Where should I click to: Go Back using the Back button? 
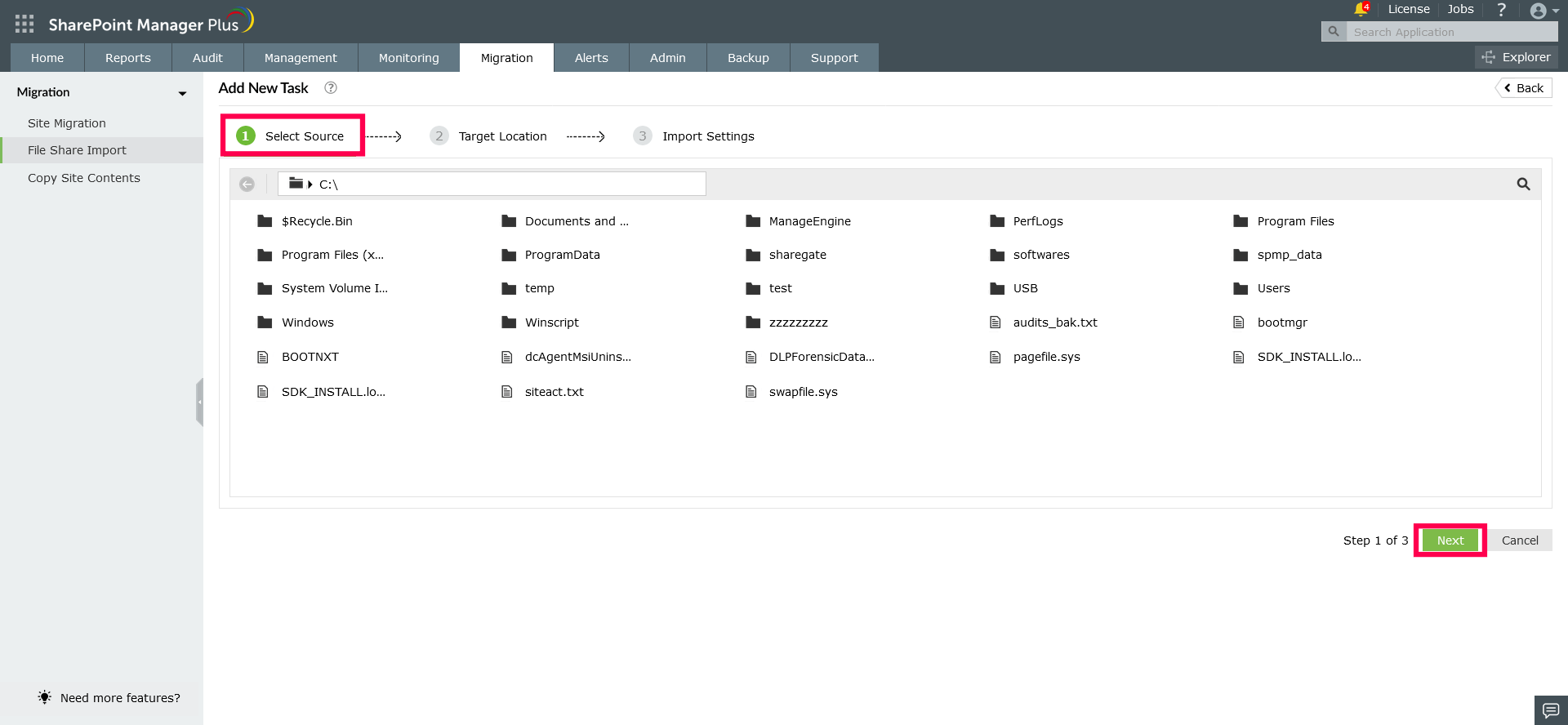pyautogui.click(x=1524, y=88)
